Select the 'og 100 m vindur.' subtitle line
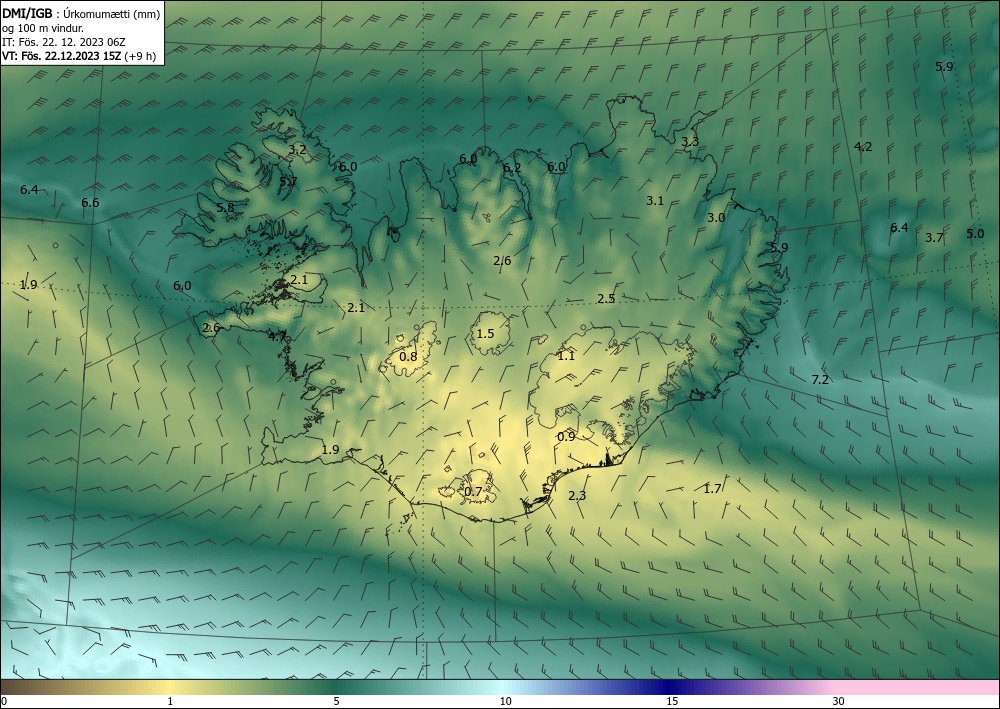 tap(43, 28)
